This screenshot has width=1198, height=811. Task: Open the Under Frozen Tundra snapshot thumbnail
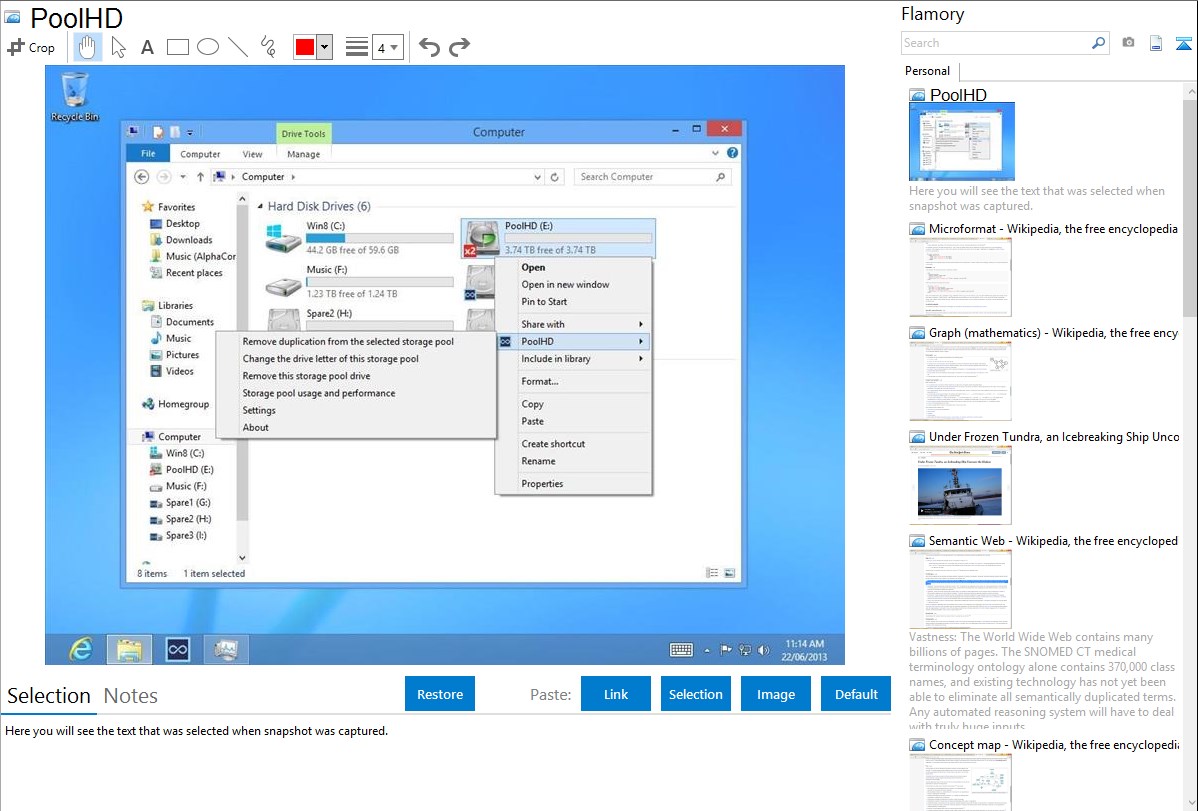[x=960, y=485]
